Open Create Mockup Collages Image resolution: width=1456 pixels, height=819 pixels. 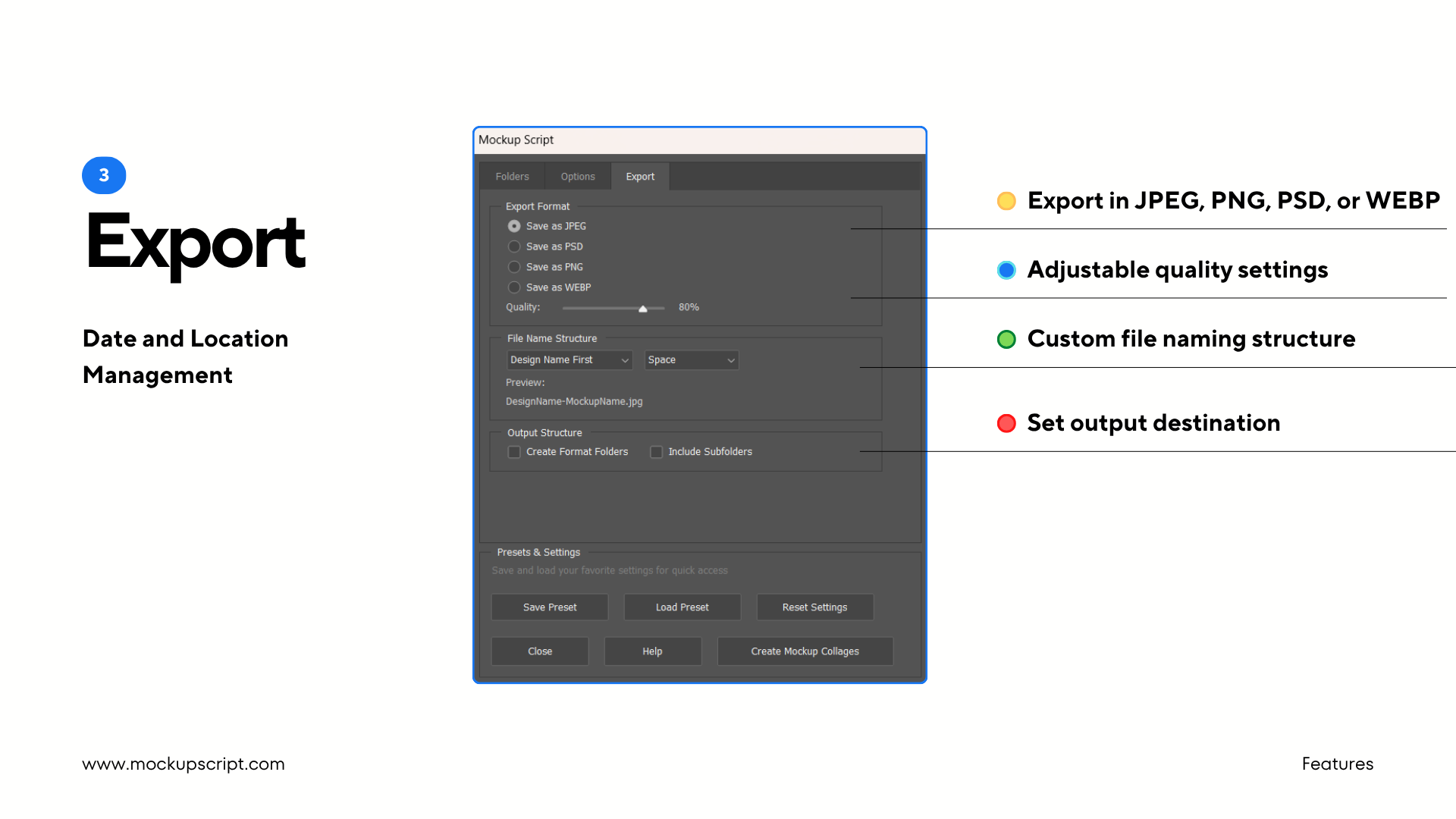[805, 651]
